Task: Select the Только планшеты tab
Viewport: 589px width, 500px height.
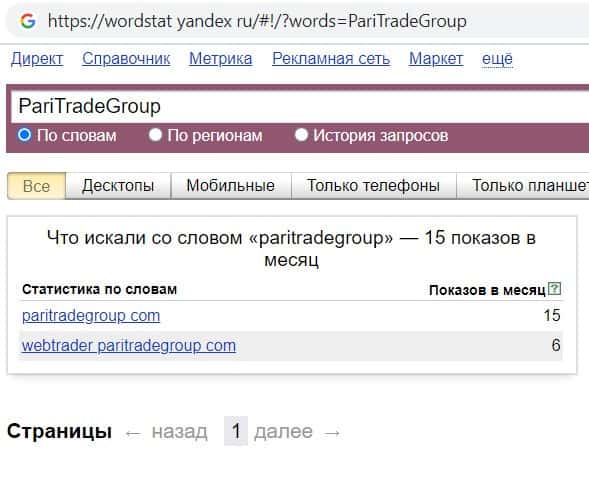Action: pos(523,186)
